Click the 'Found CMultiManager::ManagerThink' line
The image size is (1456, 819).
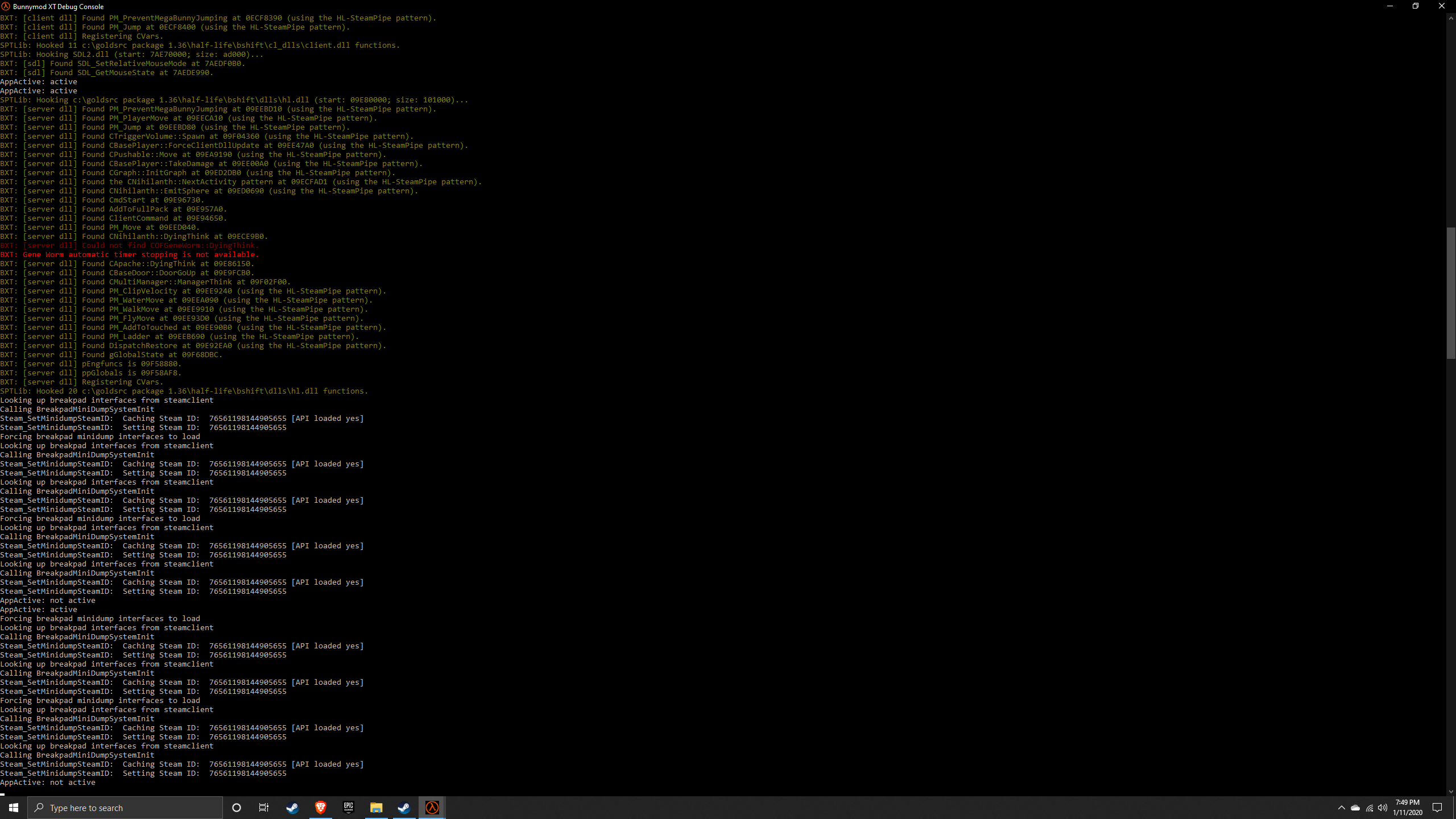click(x=146, y=282)
